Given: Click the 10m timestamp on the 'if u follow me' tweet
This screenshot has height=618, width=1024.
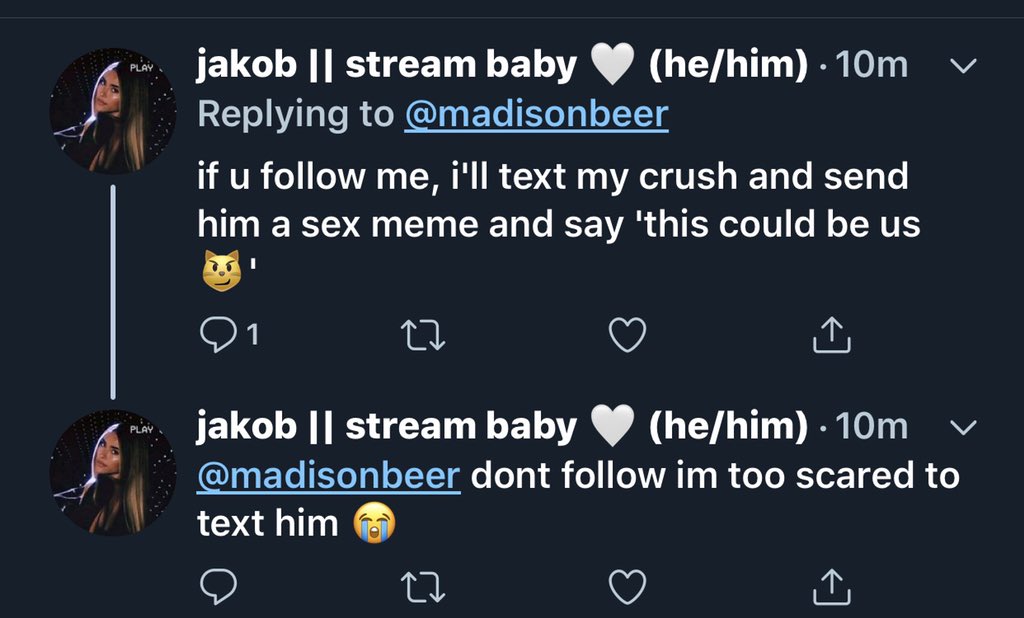Looking at the screenshot, I should pos(870,66).
